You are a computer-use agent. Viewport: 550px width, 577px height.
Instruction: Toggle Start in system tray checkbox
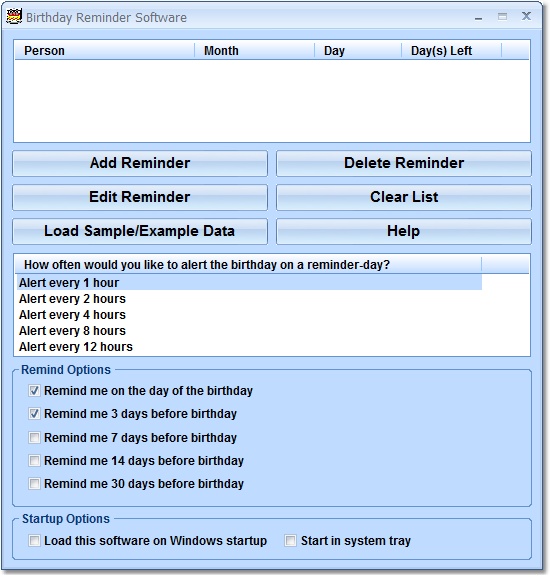pos(290,541)
